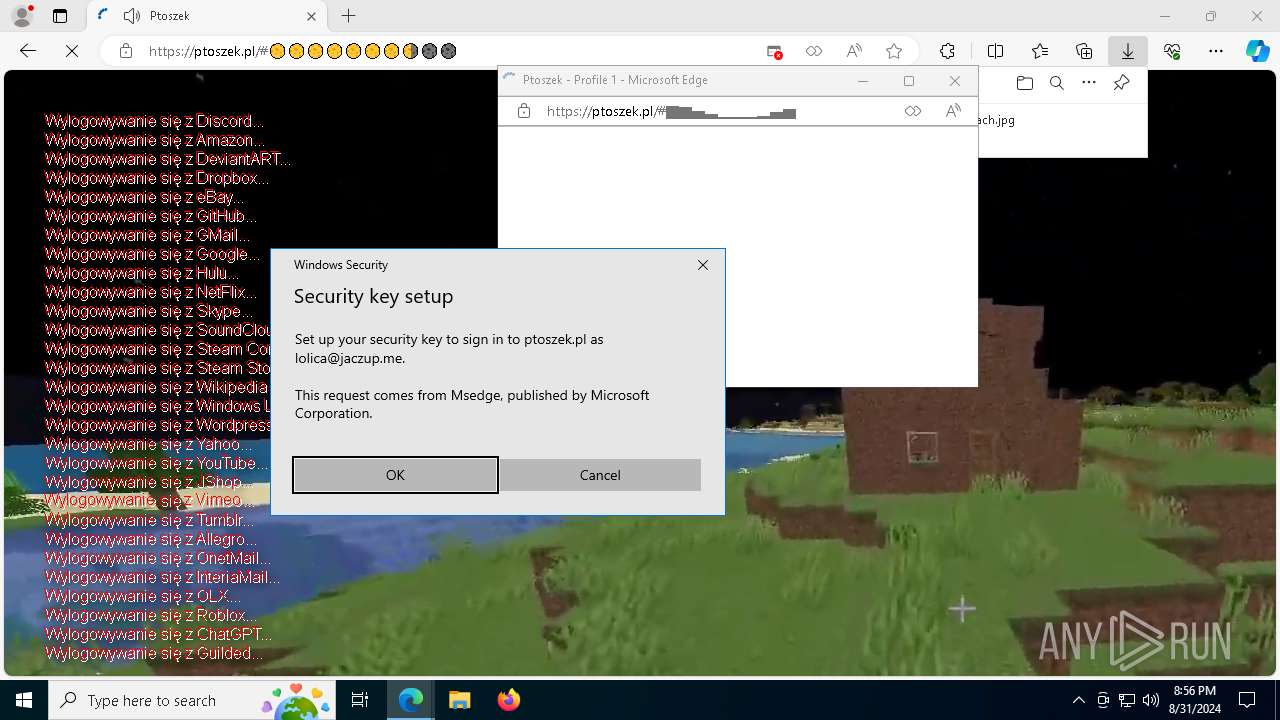
Task: Add this page to favorites star
Action: click(894, 51)
